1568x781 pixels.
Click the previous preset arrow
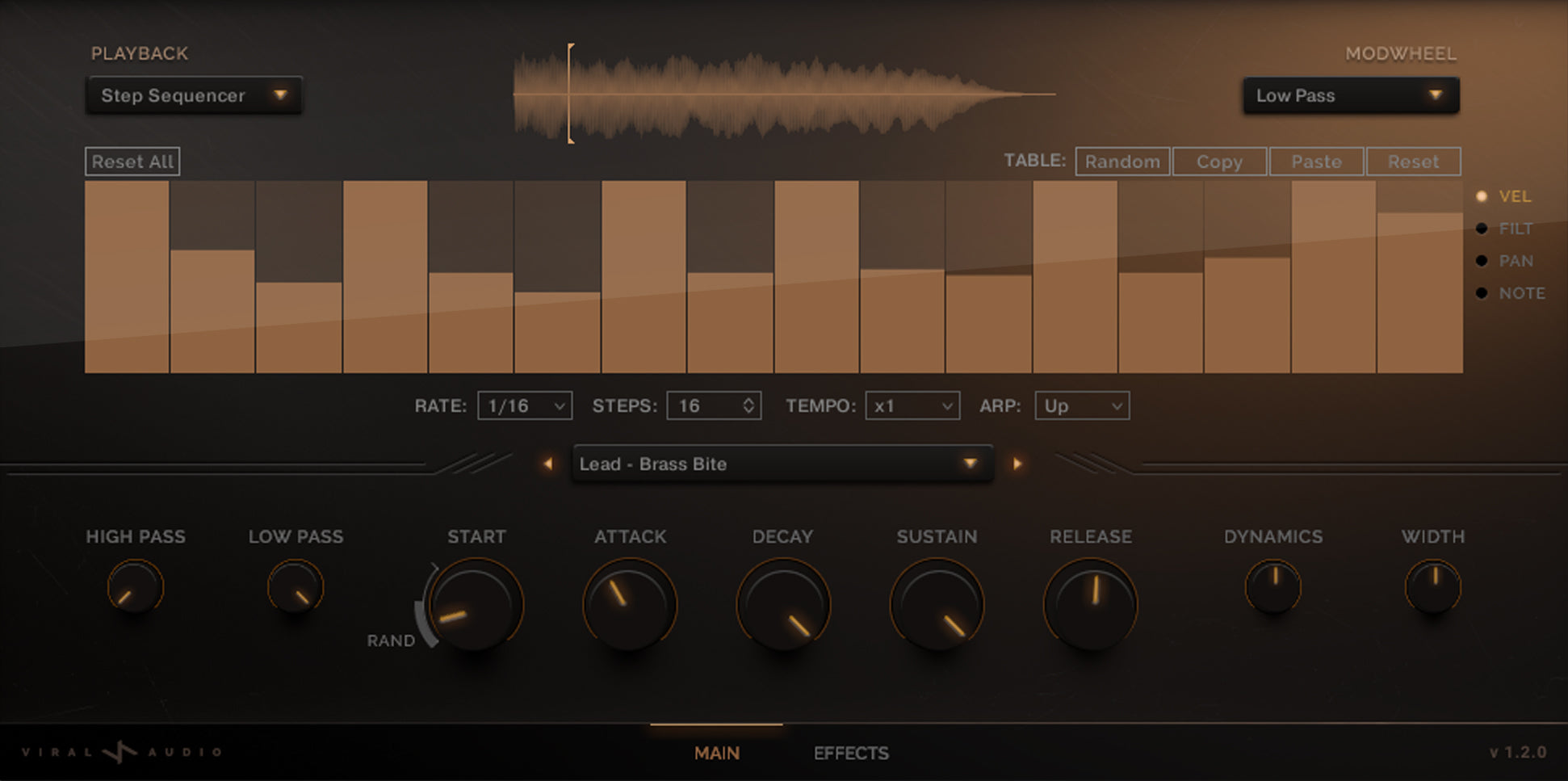pyautogui.click(x=548, y=464)
